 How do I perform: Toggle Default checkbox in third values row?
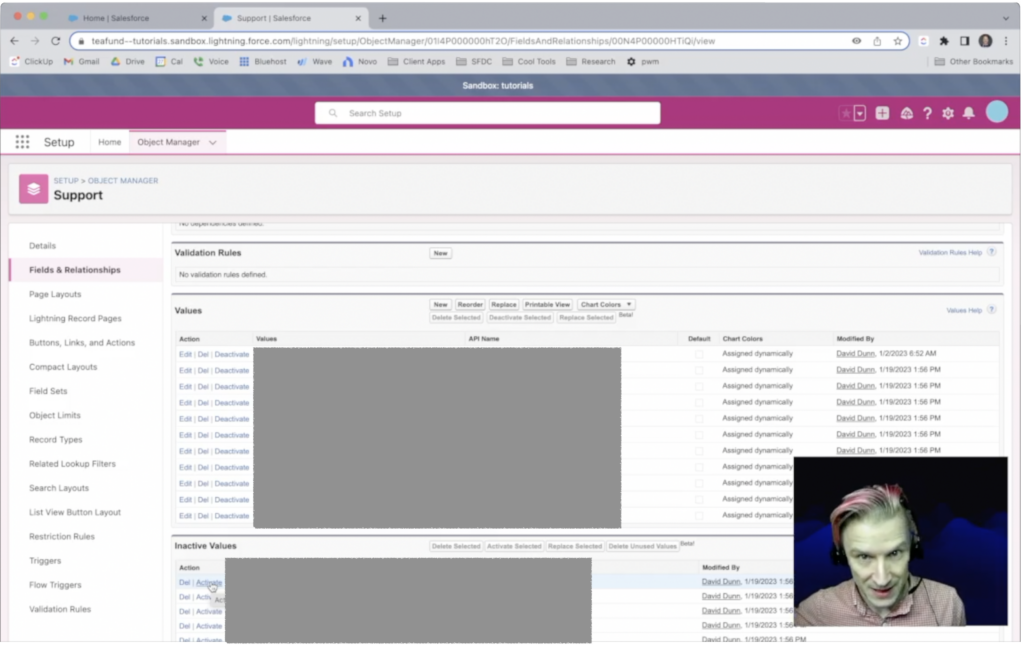pyautogui.click(x=699, y=386)
